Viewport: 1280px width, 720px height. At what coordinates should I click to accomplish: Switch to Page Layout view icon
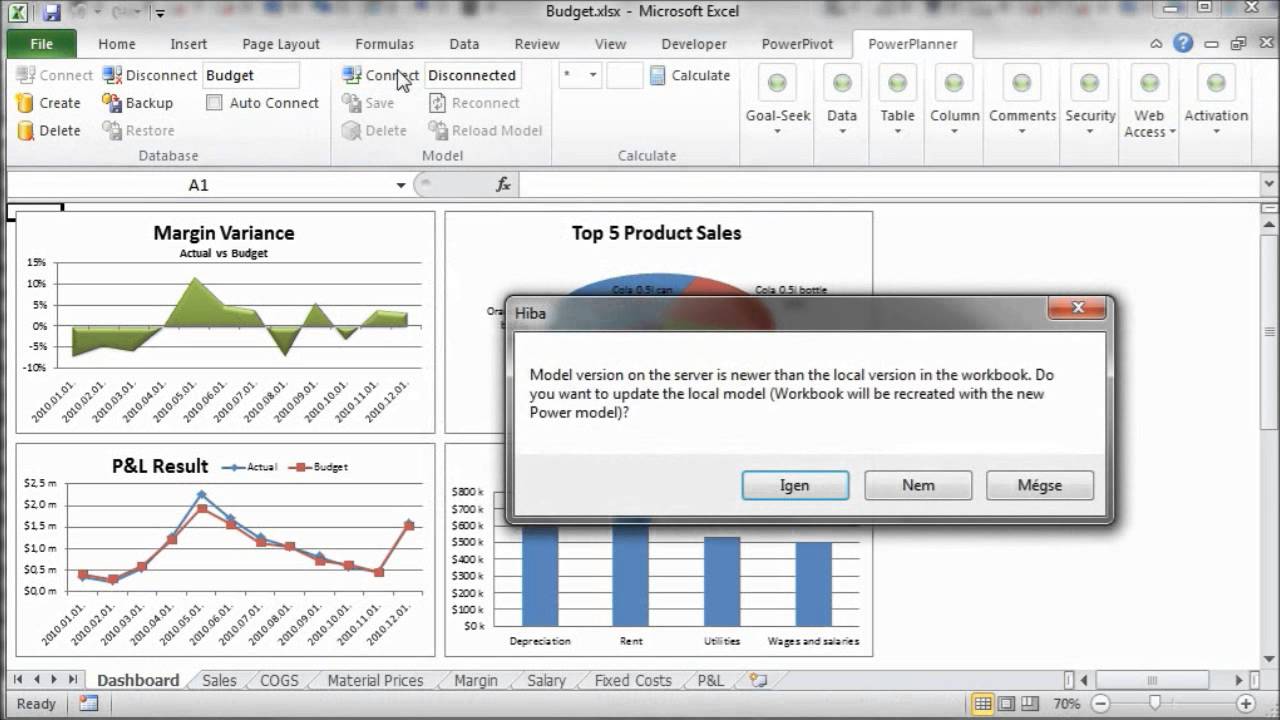(1006, 704)
